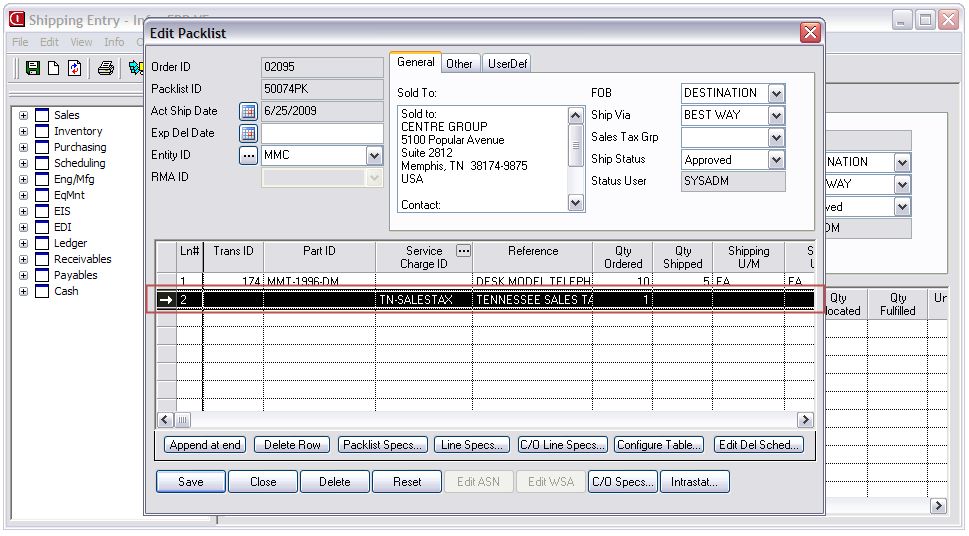Click the Sold To scroll up arrow

click(x=575, y=115)
